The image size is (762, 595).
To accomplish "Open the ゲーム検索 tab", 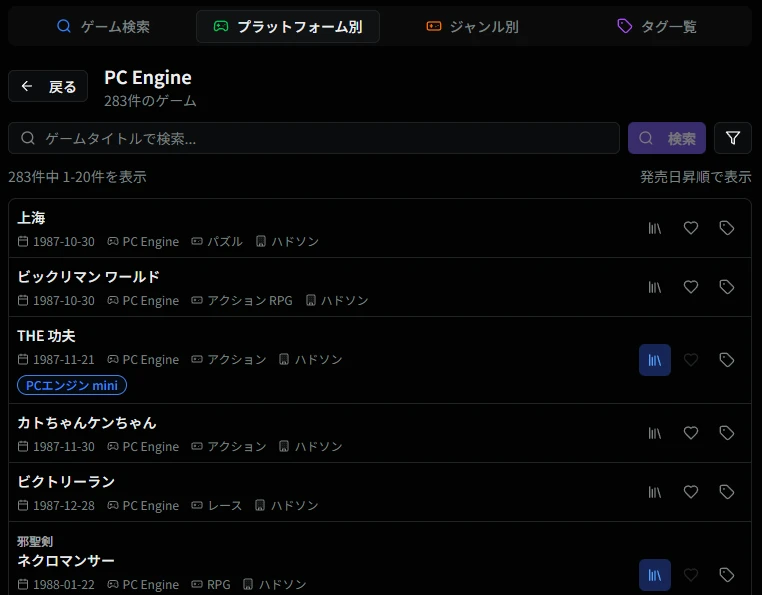I will (x=103, y=26).
